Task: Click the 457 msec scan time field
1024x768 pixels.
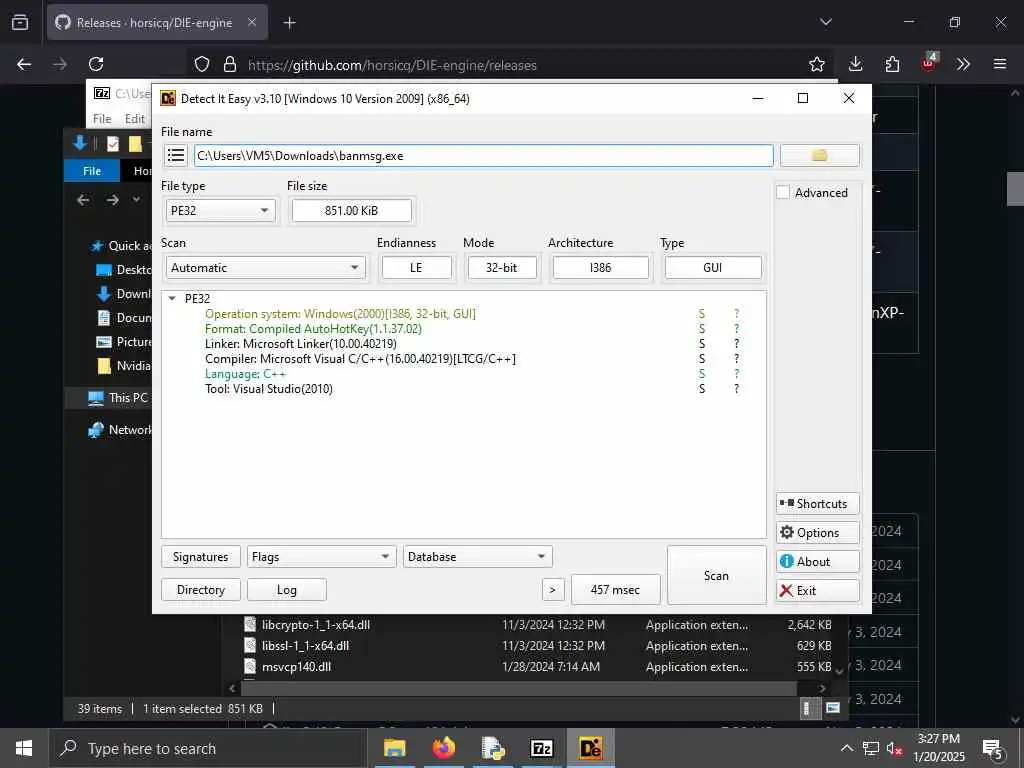Action: point(615,590)
